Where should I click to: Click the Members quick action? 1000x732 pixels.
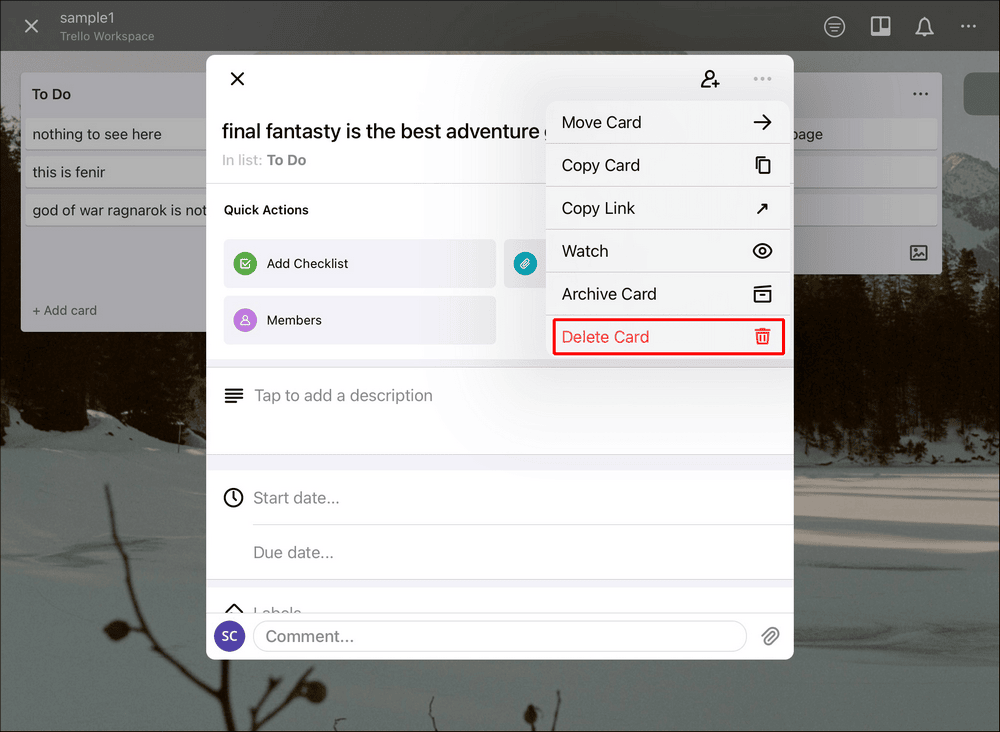(x=294, y=320)
